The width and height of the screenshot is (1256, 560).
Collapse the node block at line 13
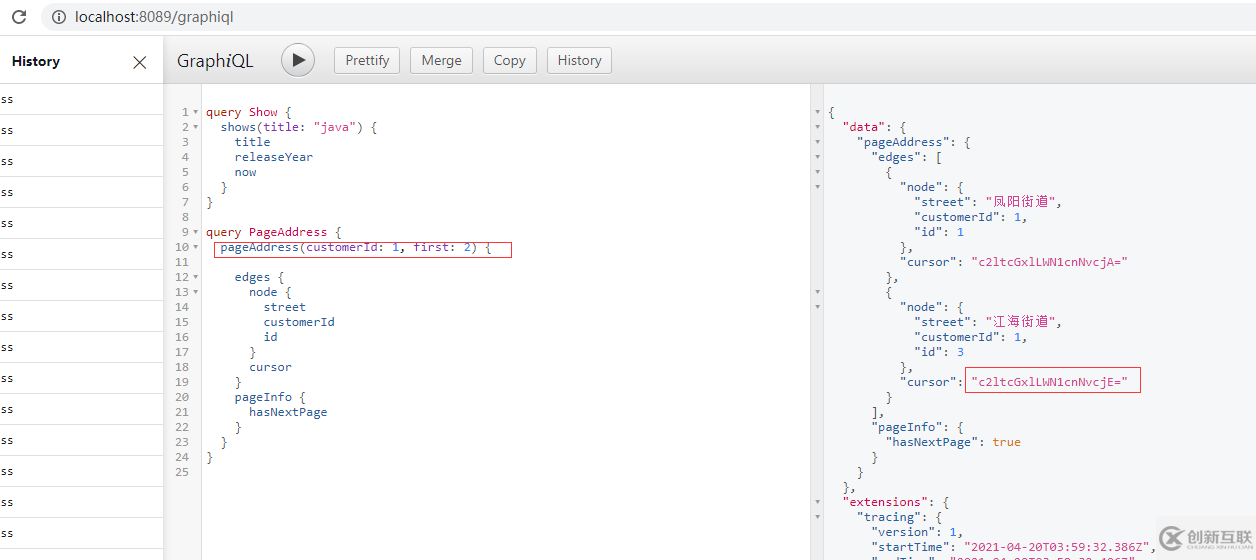(195, 292)
